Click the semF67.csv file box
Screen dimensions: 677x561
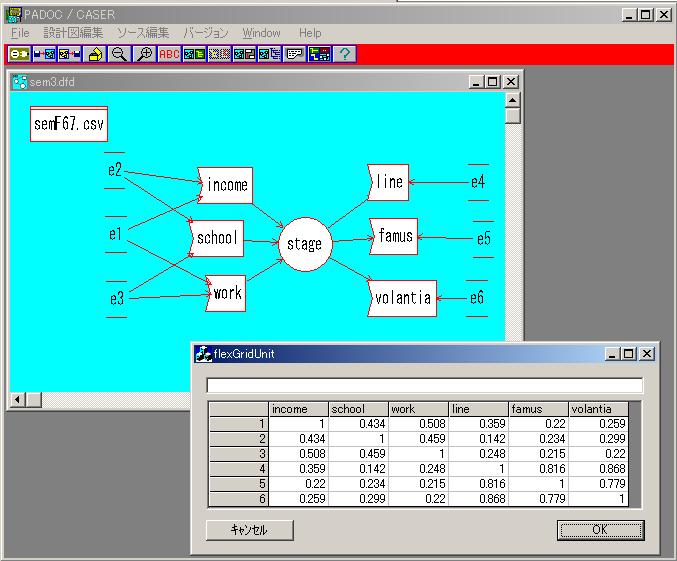coord(68,126)
